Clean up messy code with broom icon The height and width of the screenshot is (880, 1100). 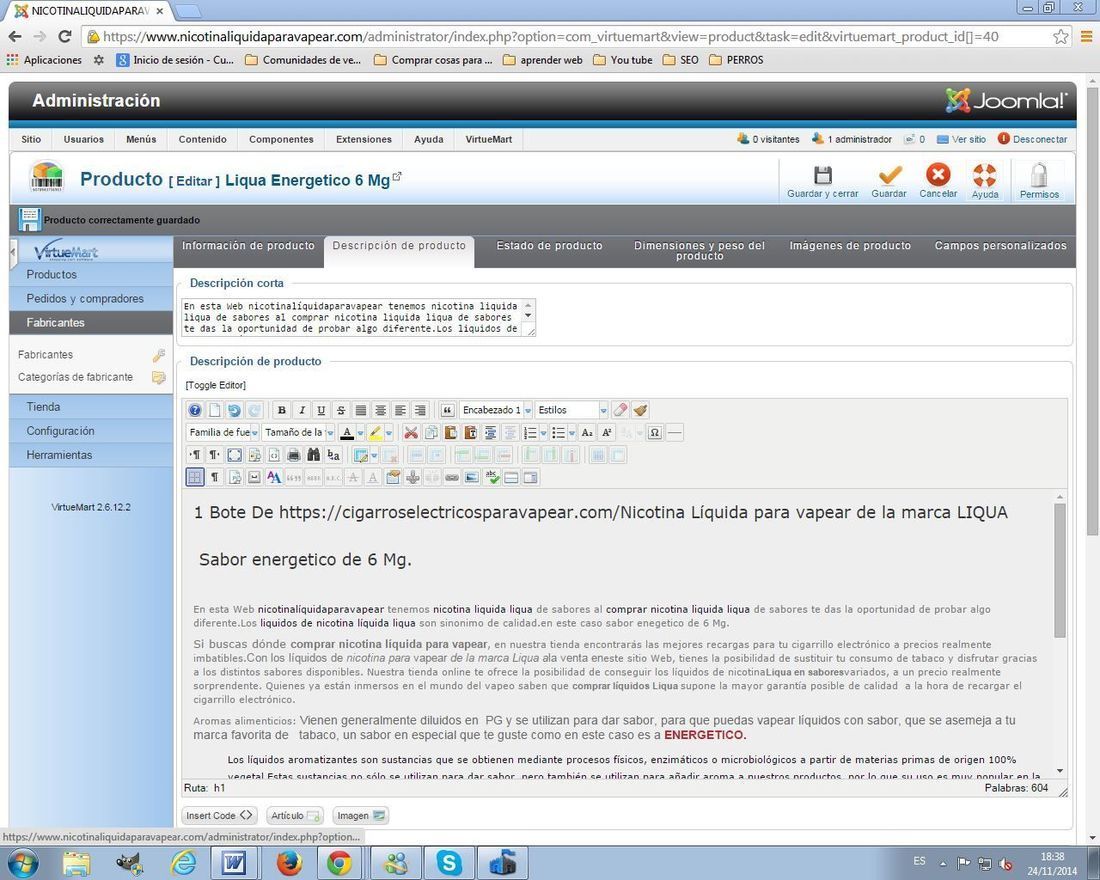[x=640, y=410]
